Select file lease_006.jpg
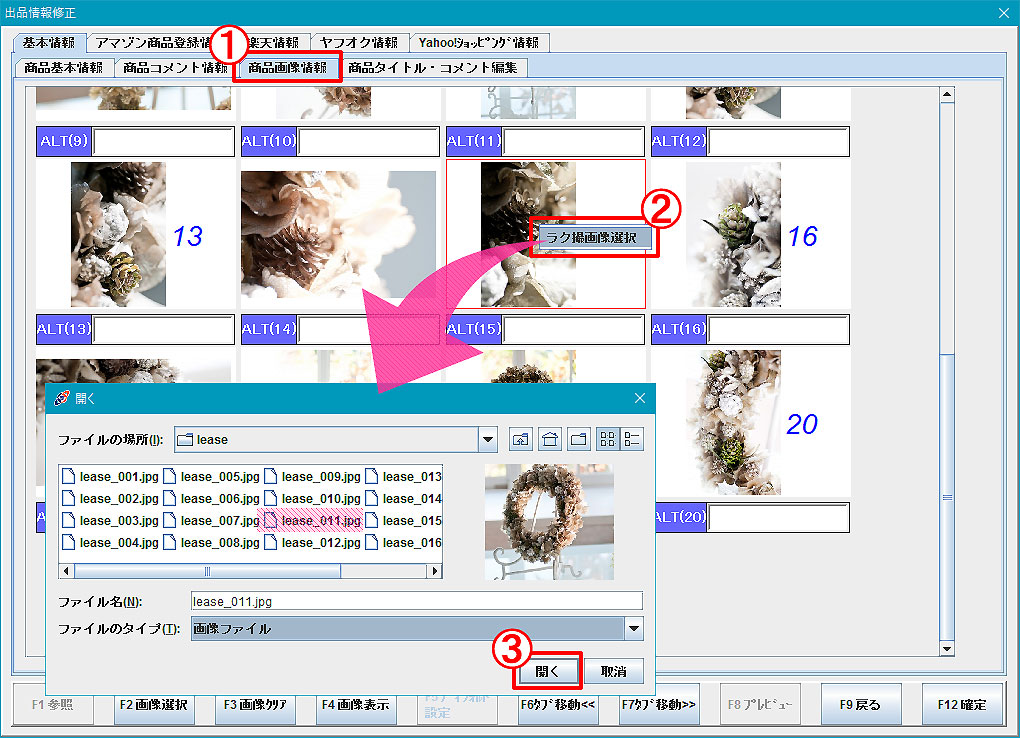The width and height of the screenshot is (1020, 738). coord(211,499)
